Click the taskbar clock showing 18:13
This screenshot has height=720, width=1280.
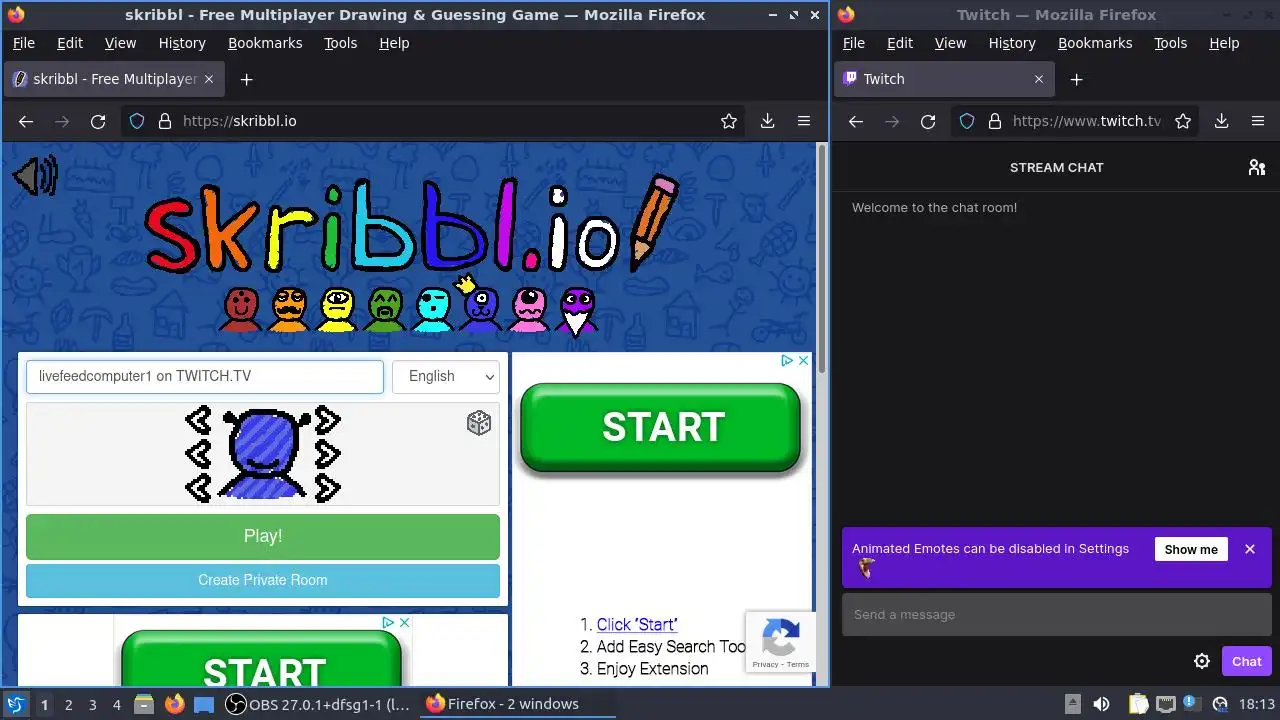(x=1256, y=704)
